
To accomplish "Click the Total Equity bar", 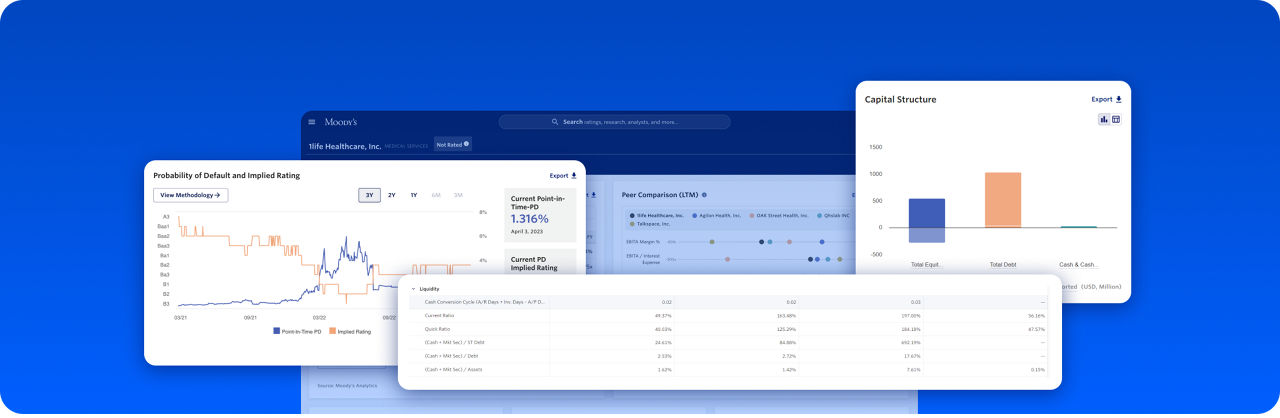I will (927, 220).
